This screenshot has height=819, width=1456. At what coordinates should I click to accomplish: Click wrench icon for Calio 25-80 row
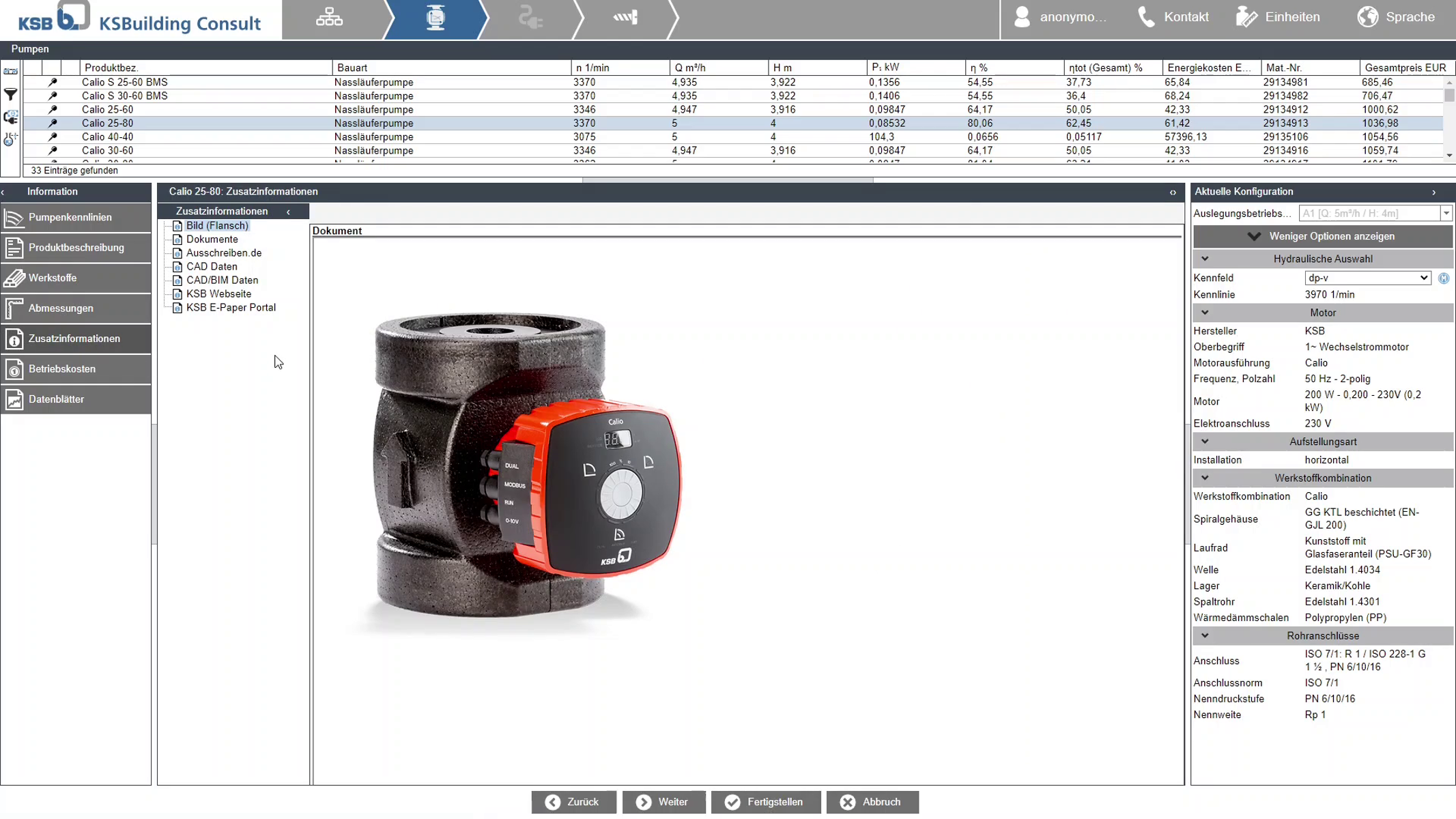pos(53,123)
